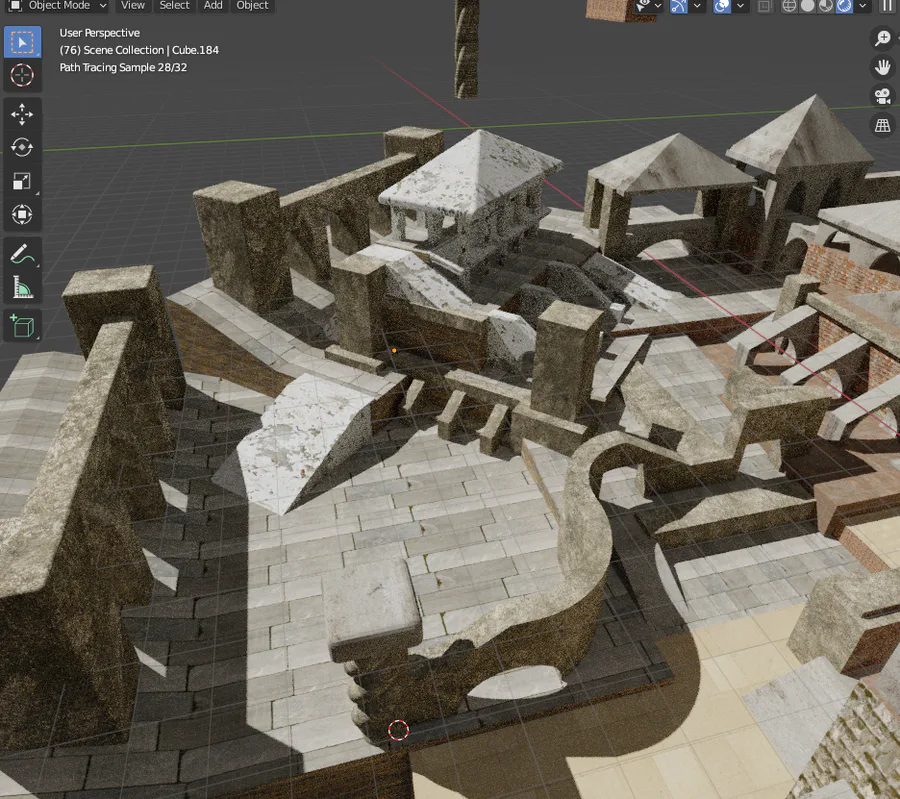Viewport: 900px width, 799px height.
Task: Switch to Solid viewport shading
Action: click(x=808, y=6)
